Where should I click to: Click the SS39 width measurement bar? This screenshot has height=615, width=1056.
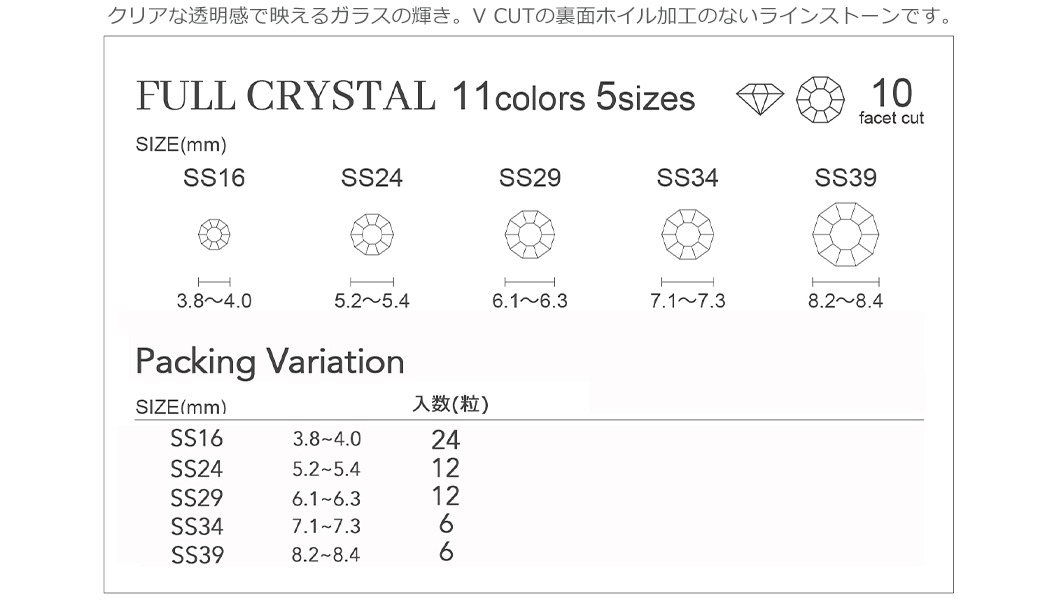click(845, 282)
